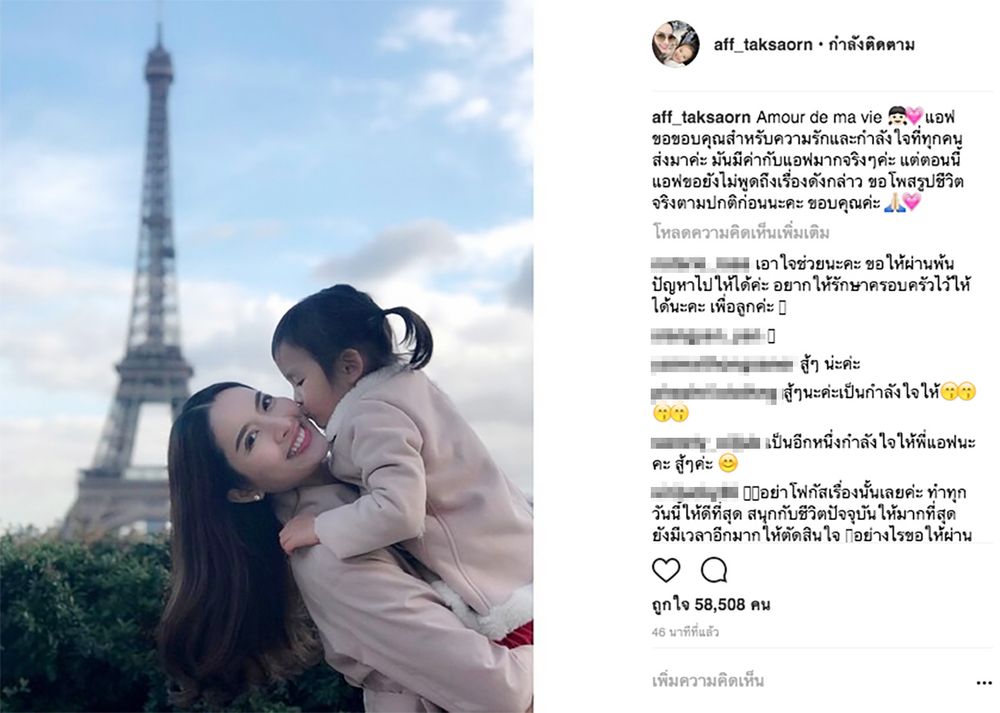Click the 46 นาทีที่แล้ว timestamp
Screen dimensions: 1000x713
click(x=686, y=633)
